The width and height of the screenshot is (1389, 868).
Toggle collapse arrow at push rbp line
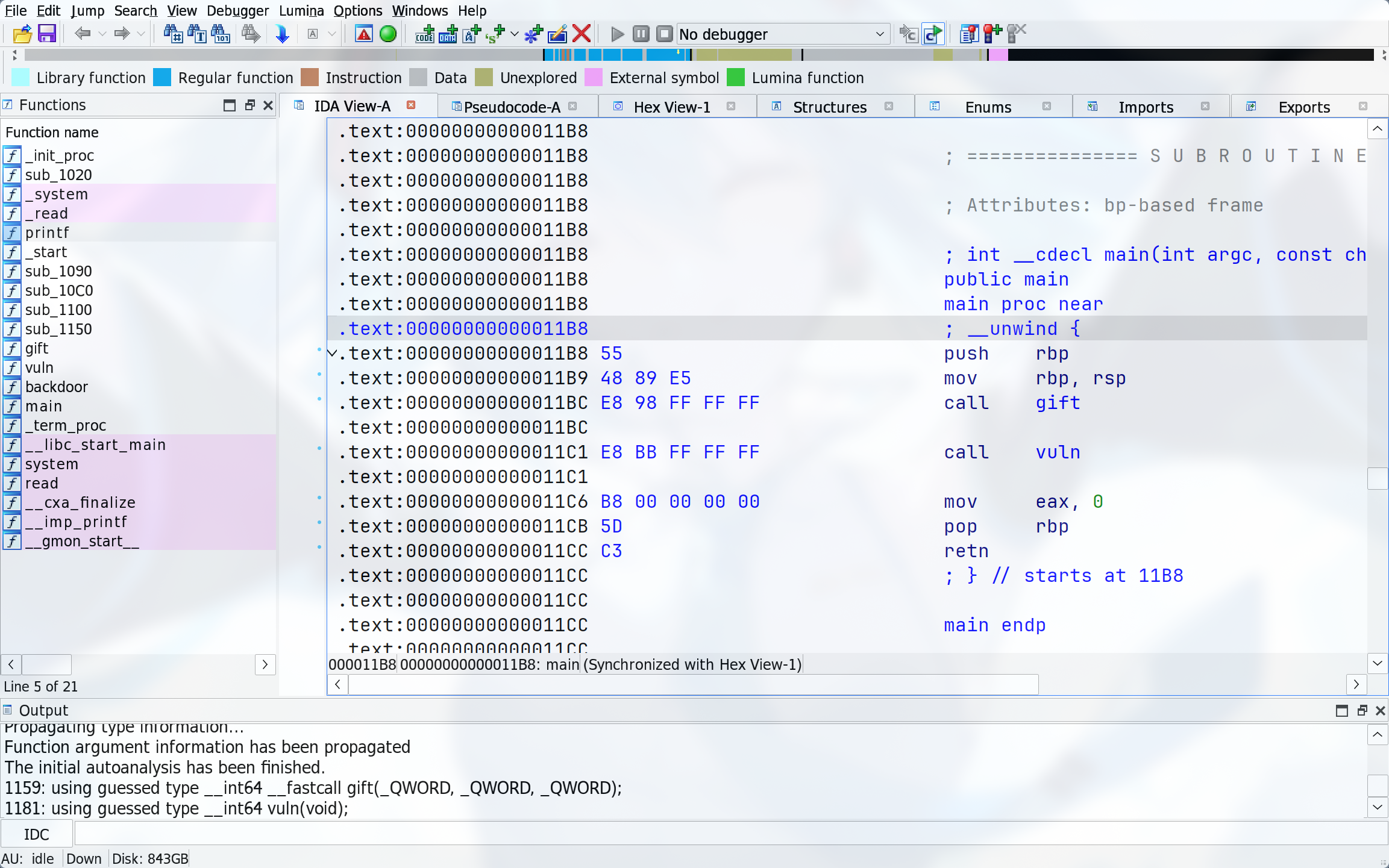point(332,353)
